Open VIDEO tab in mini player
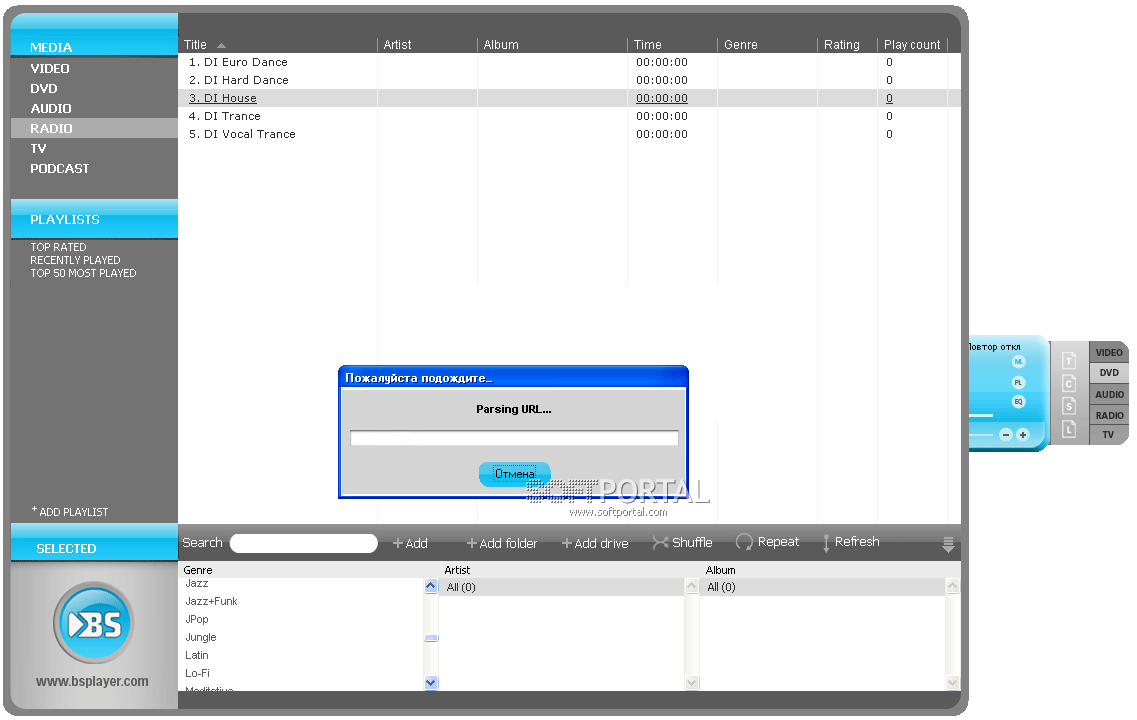 tap(1109, 352)
